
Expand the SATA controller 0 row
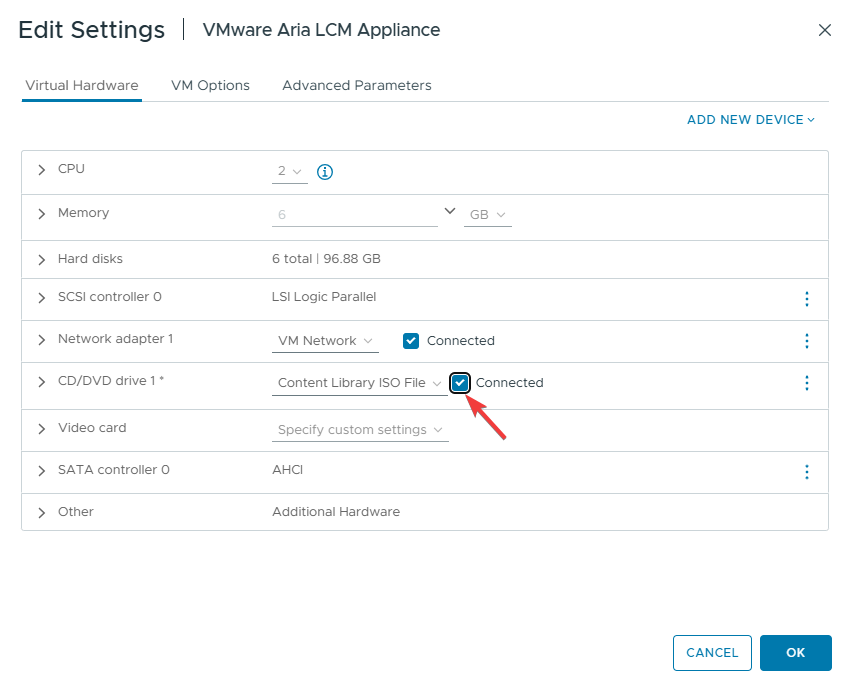[42, 471]
